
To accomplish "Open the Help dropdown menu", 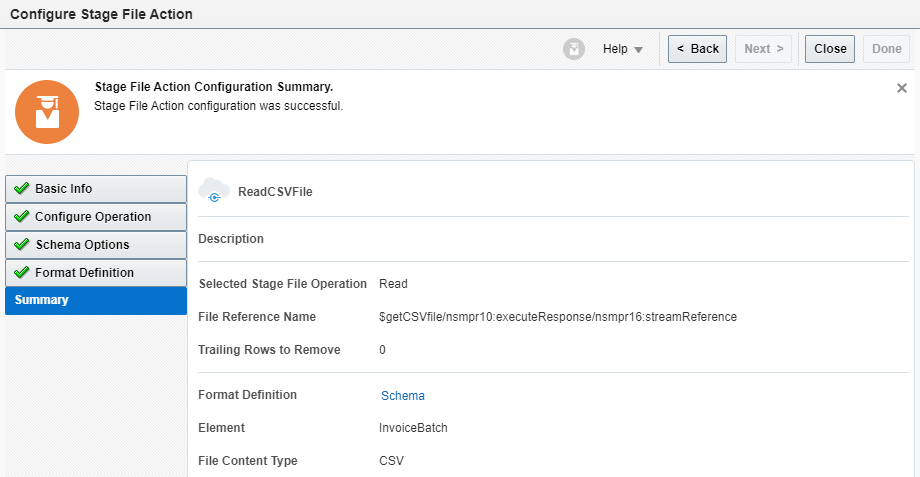I will point(623,49).
